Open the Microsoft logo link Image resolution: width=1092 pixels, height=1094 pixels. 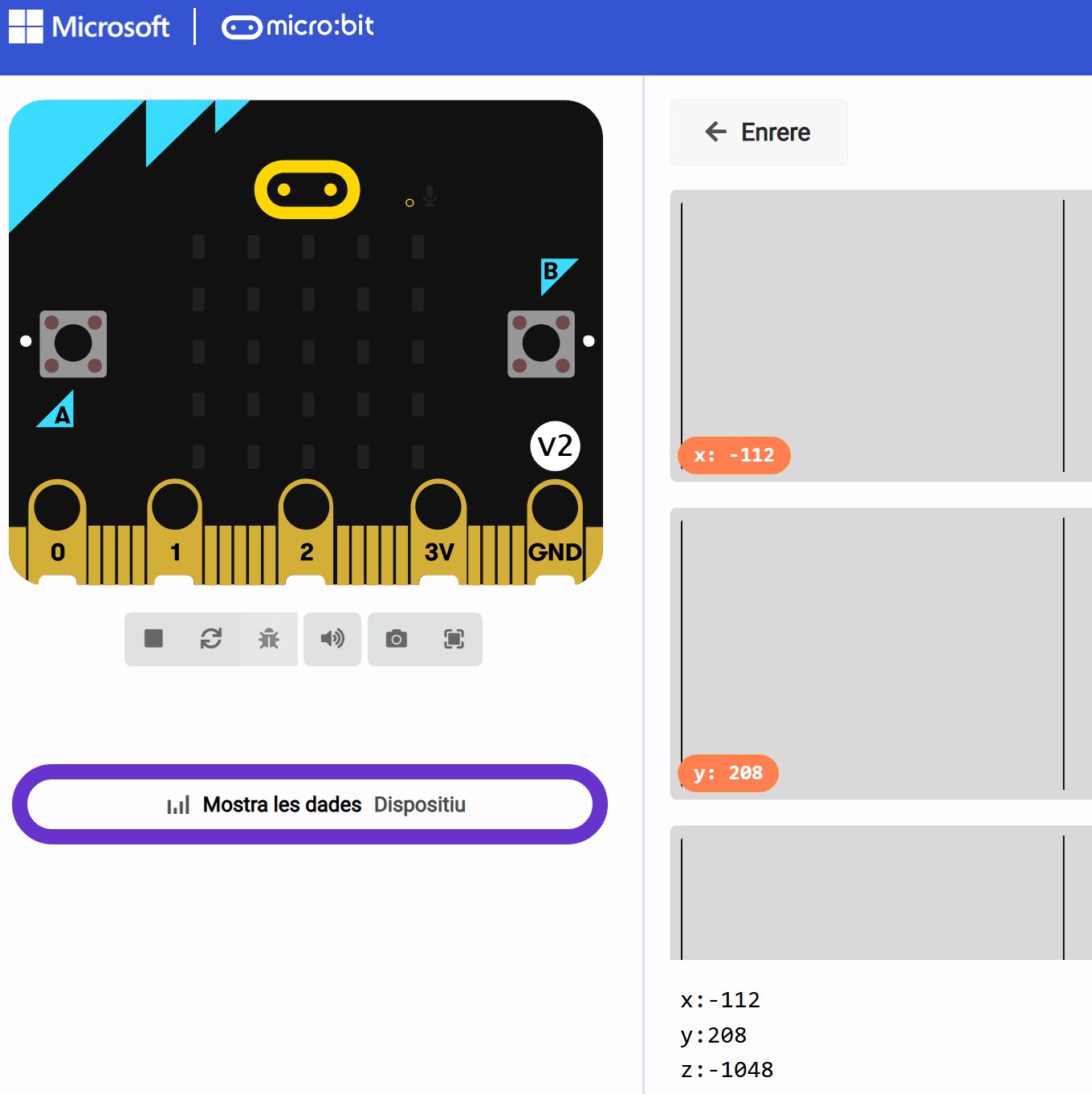click(89, 26)
